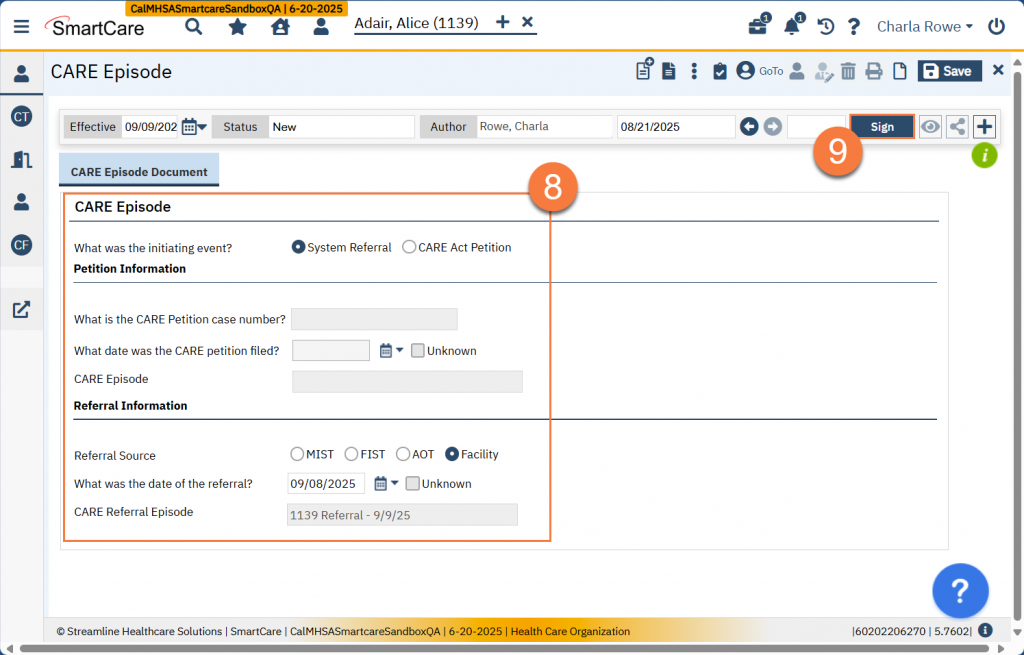1024x655 pixels.
Task: Open the search magnifier icon
Action: 194,27
